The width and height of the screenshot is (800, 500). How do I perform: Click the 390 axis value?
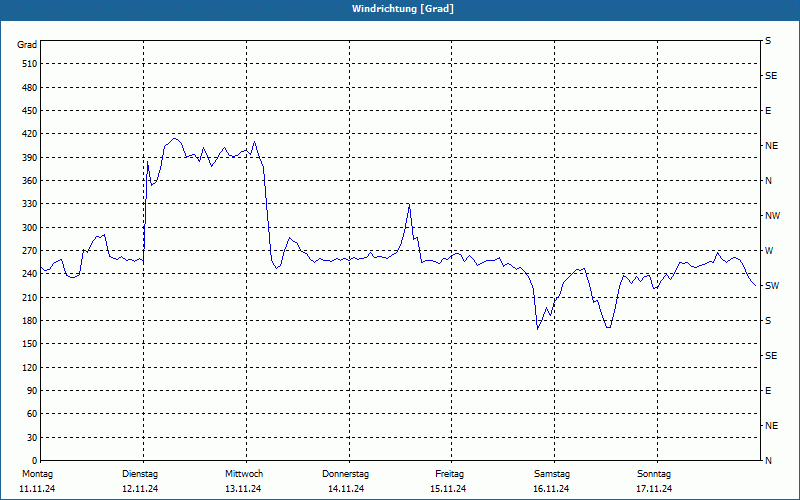click(x=30, y=158)
